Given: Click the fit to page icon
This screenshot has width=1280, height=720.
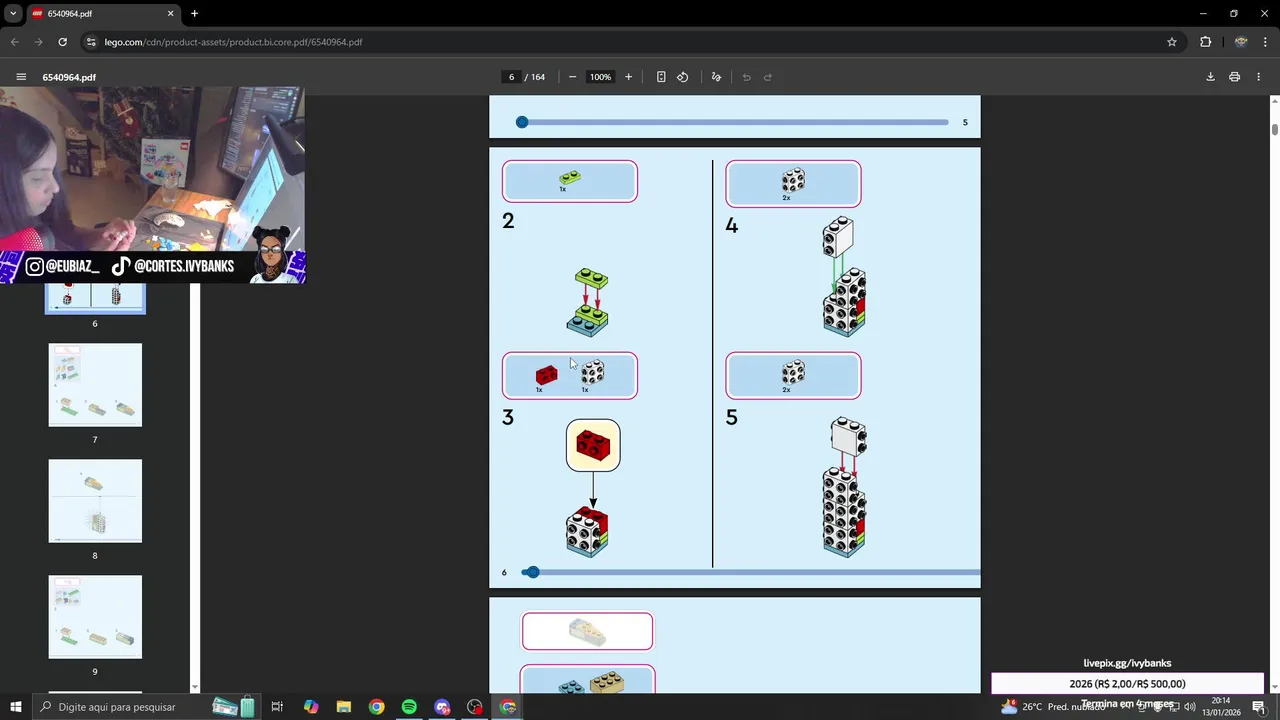Looking at the screenshot, I should pyautogui.click(x=661, y=77).
